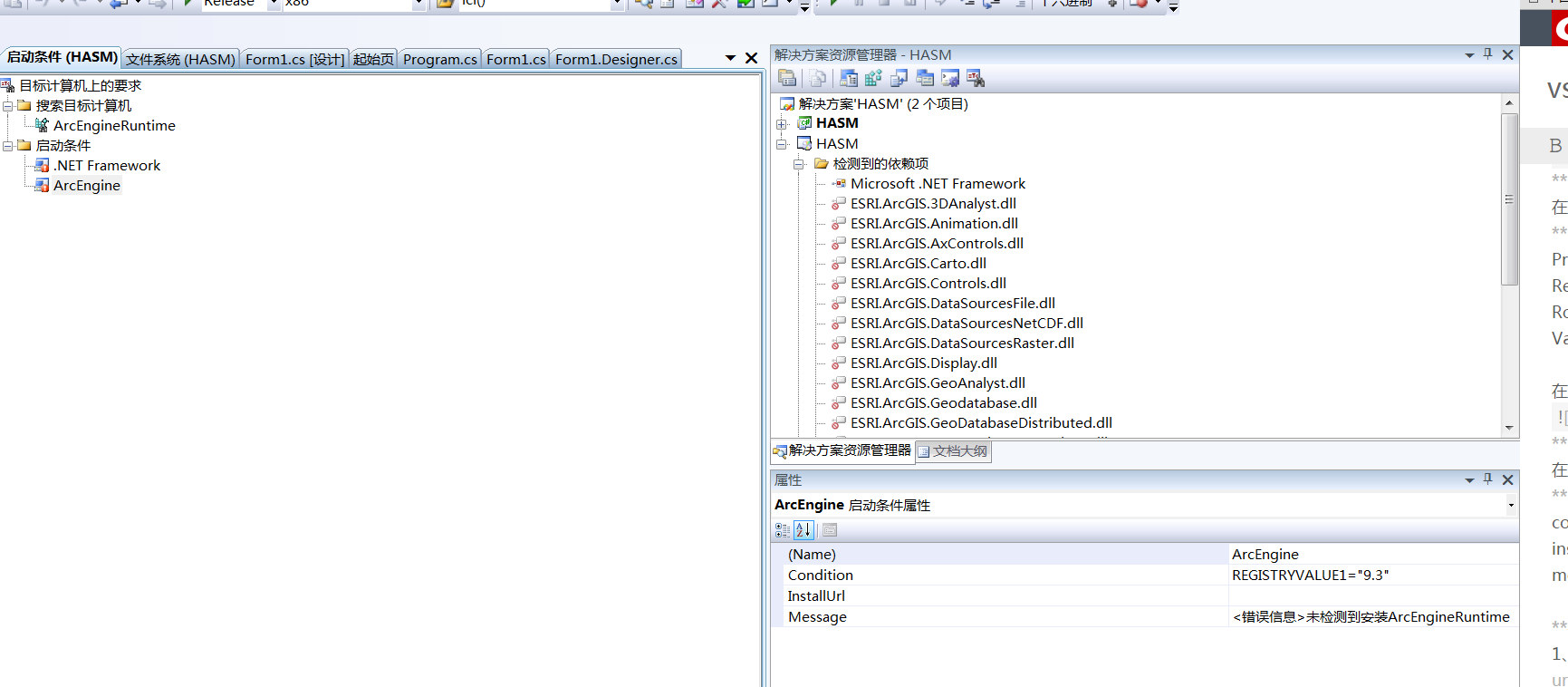Click the Solution Explorer scrollbar thumb
The image size is (1568, 687).
point(1509,199)
